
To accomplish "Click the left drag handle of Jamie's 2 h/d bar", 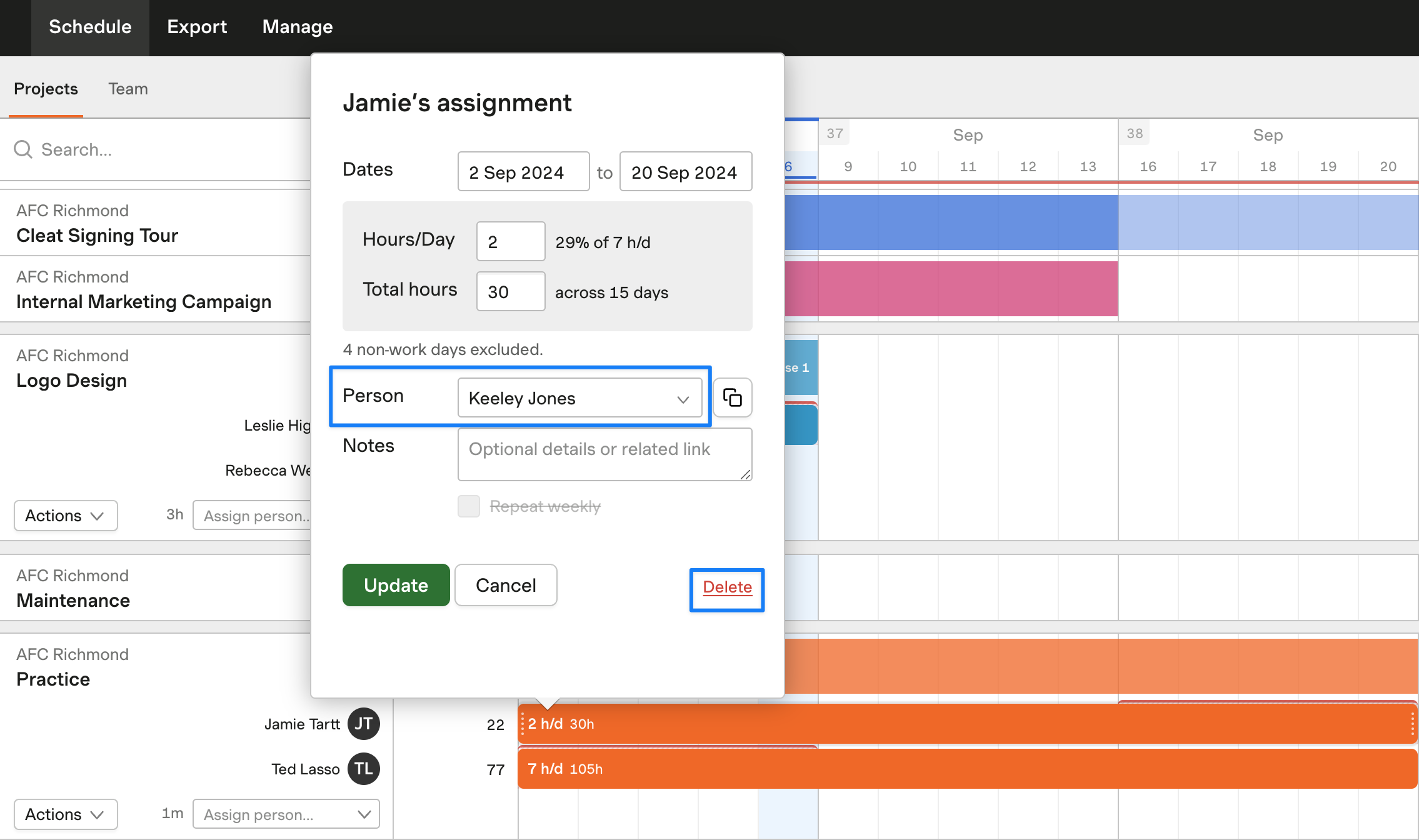I will [523, 724].
